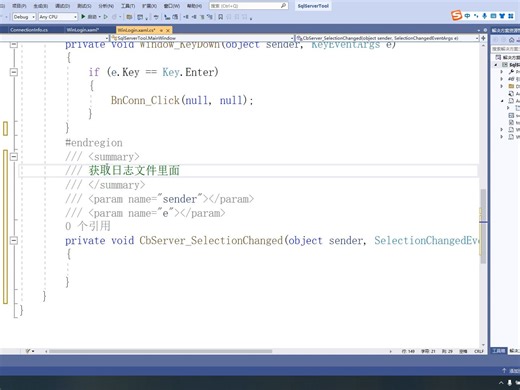Pin the WinLogin.xaml.cs tab
Viewport: 520px width, 390px height.
click(162, 30)
